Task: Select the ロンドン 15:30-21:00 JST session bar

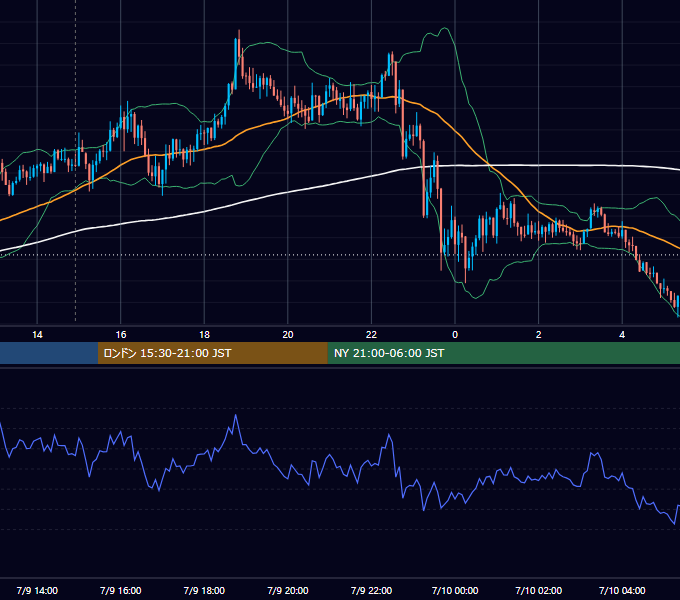Action: (x=212, y=353)
